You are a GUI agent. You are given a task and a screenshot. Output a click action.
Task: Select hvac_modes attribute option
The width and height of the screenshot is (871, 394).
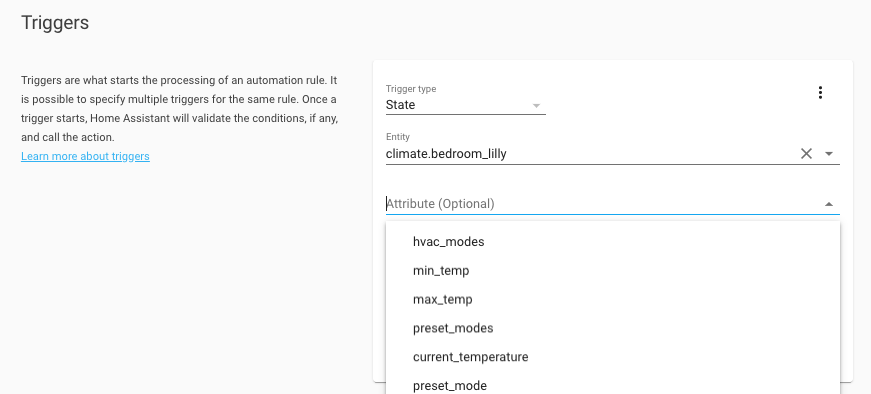point(613,242)
